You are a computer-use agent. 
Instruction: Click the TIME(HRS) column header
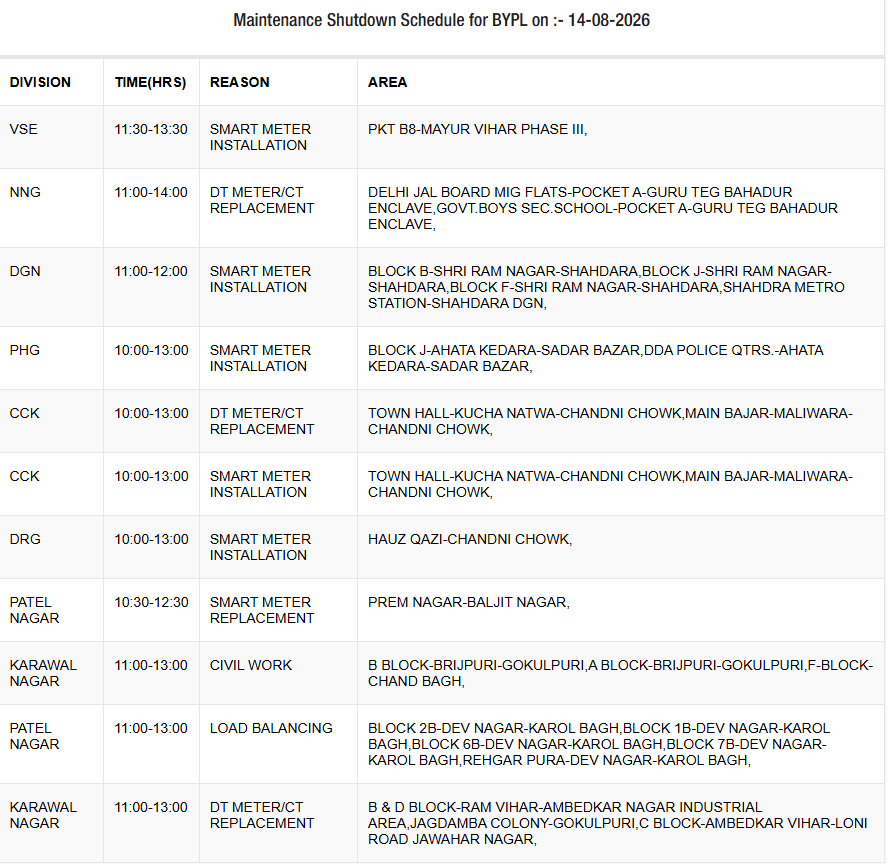(x=150, y=82)
